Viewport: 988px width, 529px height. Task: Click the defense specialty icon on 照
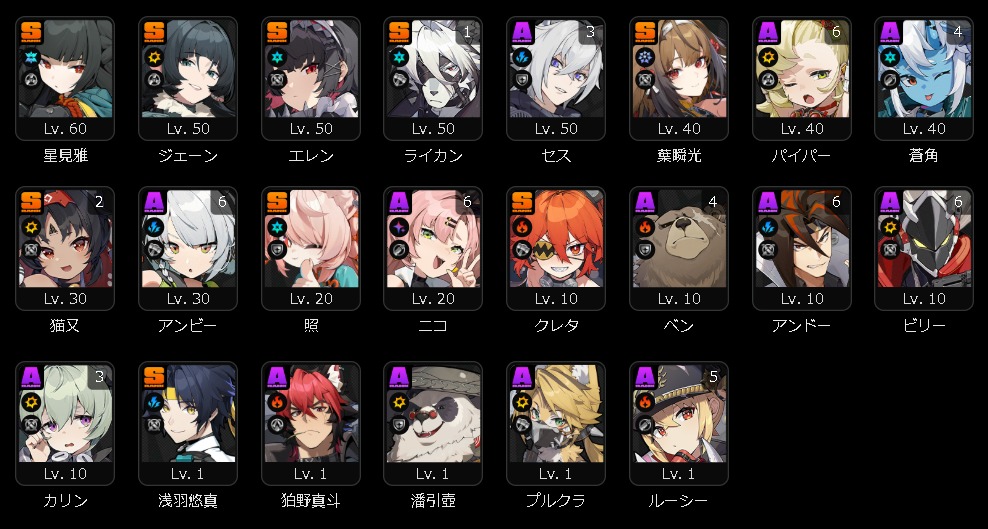click(277, 250)
